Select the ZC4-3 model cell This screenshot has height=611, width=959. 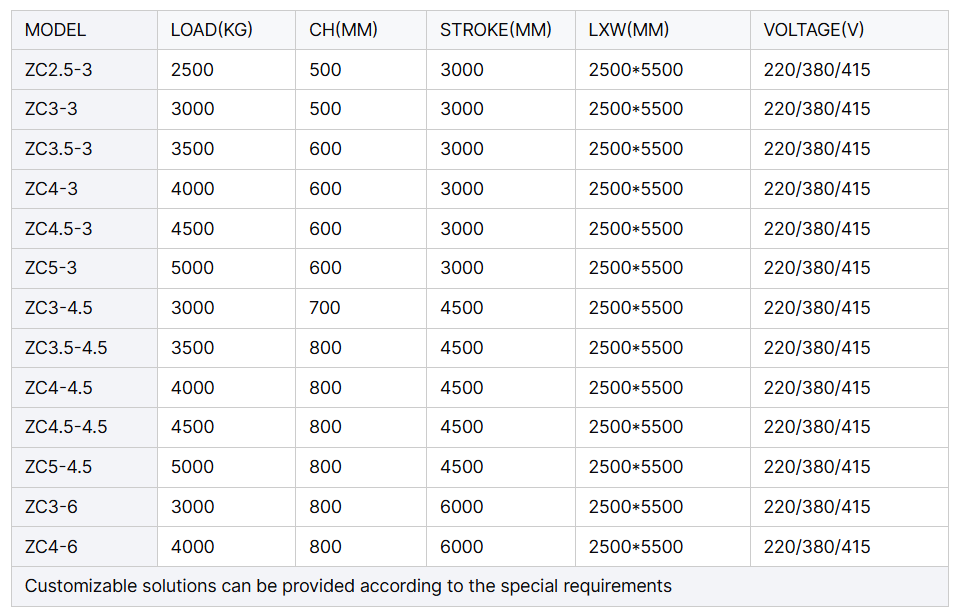pos(51,189)
